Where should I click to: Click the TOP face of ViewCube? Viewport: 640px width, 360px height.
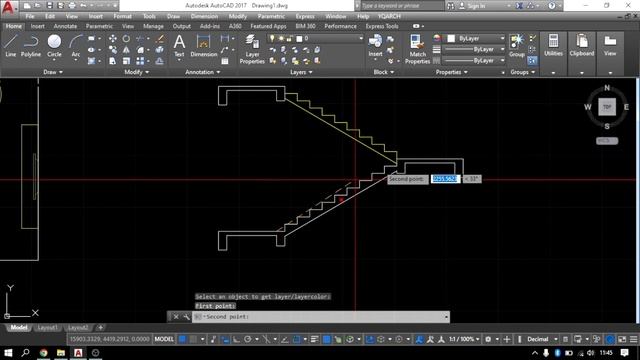click(x=607, y=107)
